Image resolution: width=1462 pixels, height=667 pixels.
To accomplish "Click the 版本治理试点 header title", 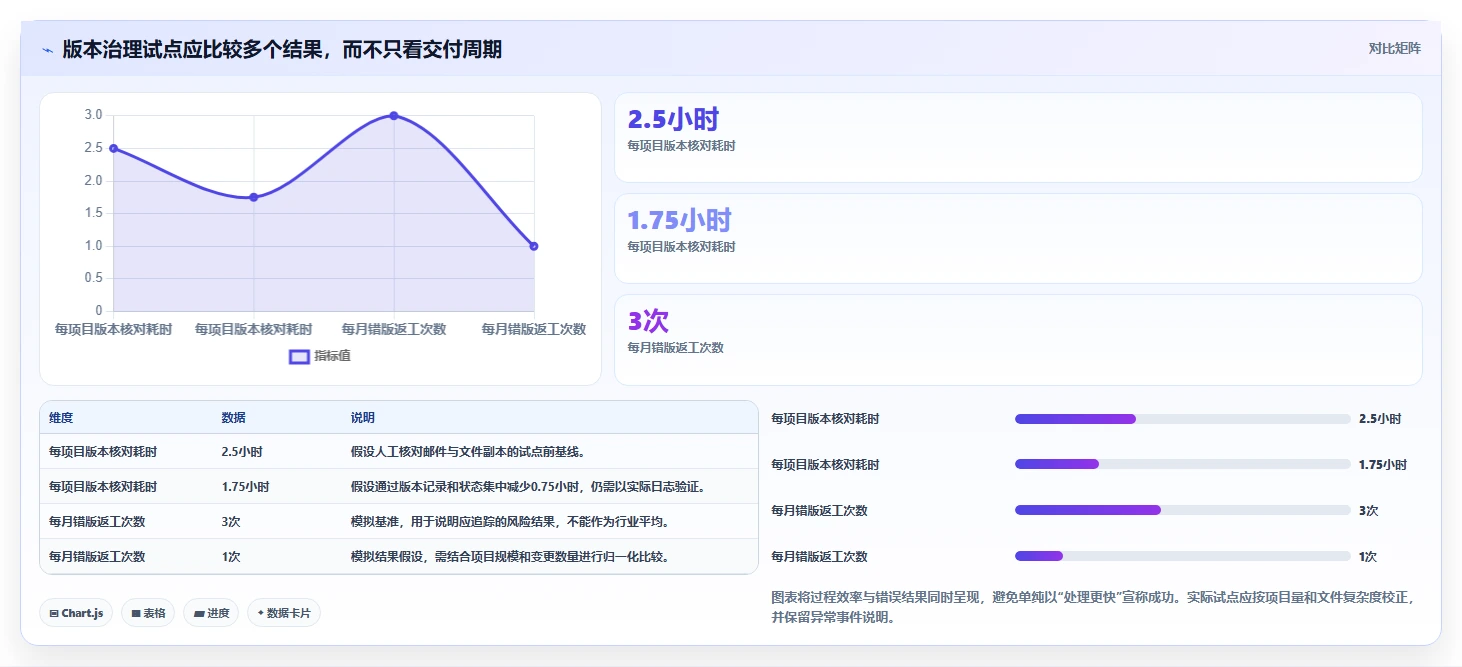I will 282,49.
